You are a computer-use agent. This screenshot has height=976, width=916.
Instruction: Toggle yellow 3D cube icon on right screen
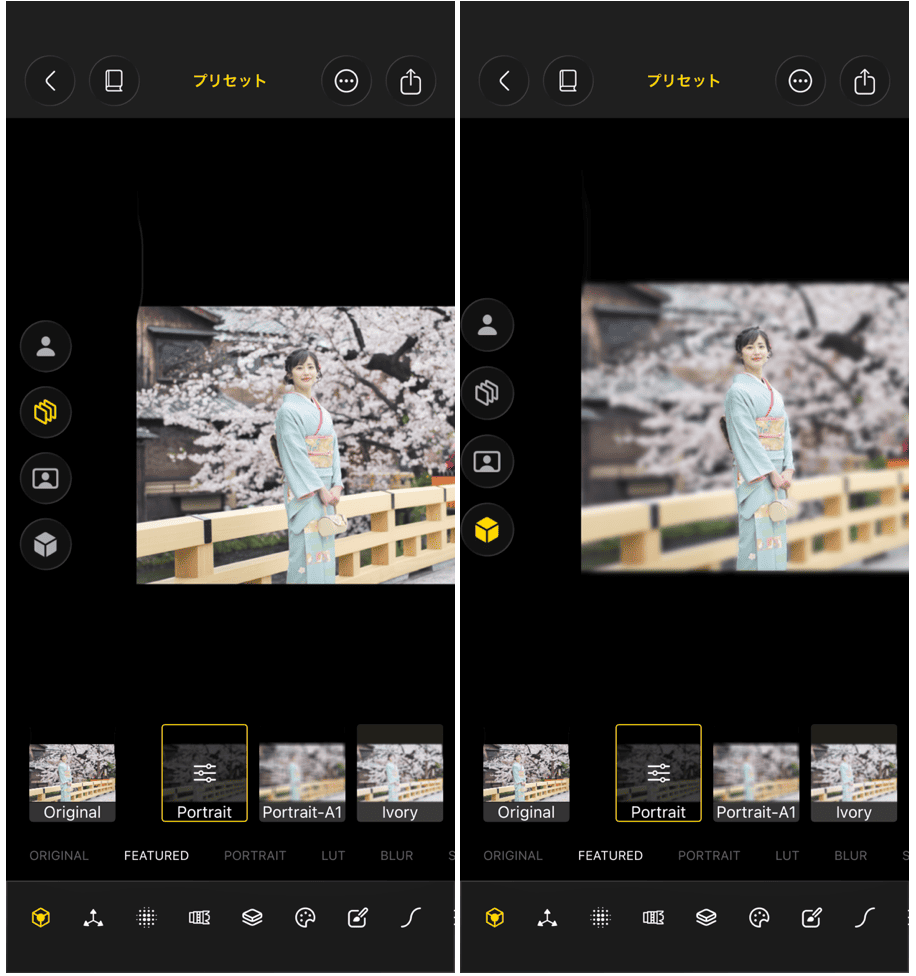[x=487, y=530]
